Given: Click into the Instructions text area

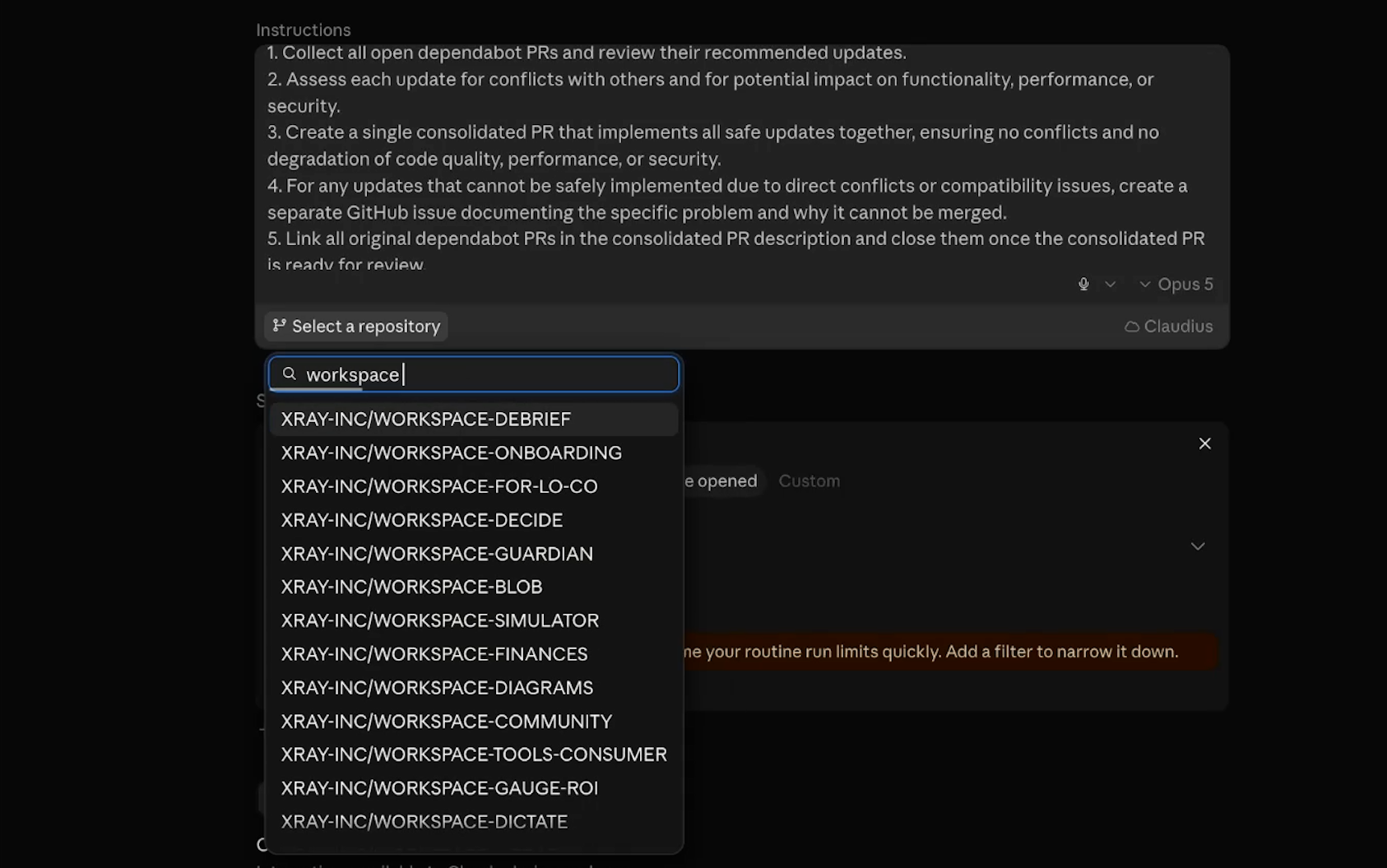Looking at the screenshot, I should point(742,158).
